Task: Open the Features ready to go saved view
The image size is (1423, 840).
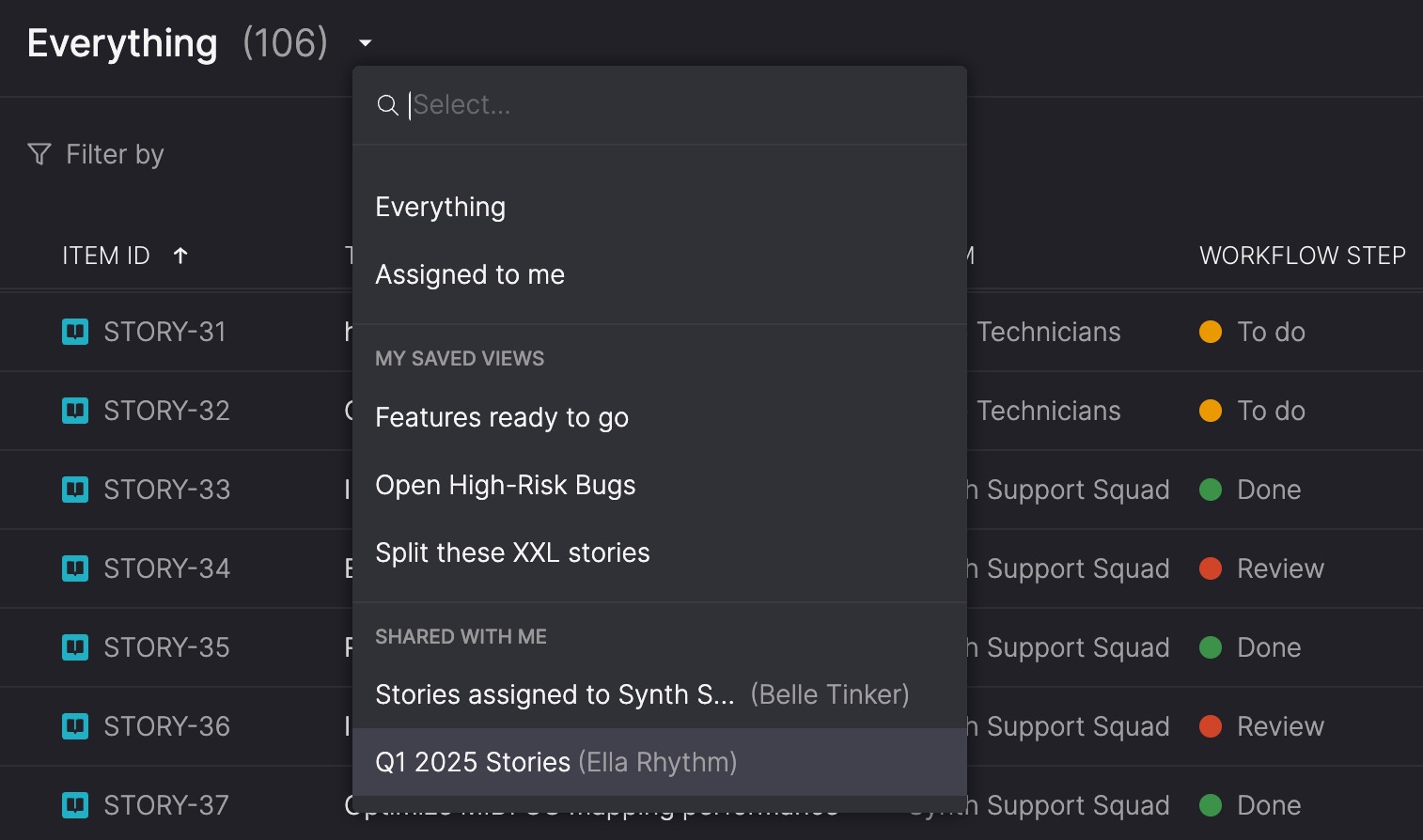Action: [502, 417]
